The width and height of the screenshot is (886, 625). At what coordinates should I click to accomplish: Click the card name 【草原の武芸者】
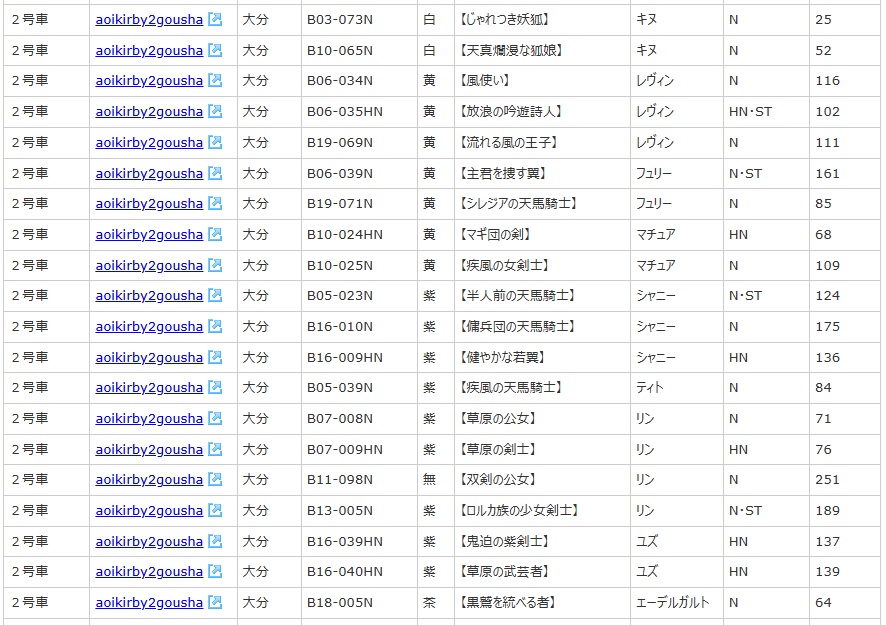point(505,572)
